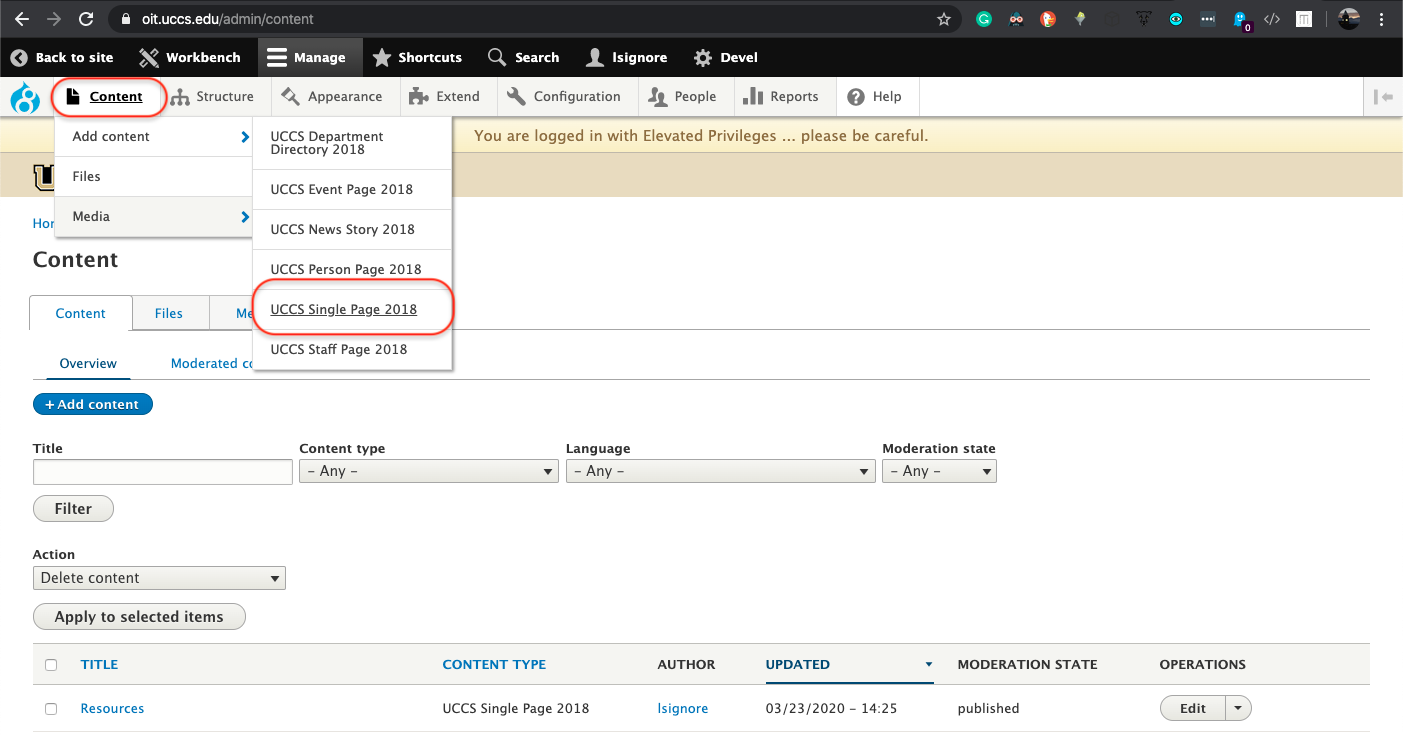Click Apply to selected items button
The width and height of the screenshot is (1403, 735).
(139, 617)
